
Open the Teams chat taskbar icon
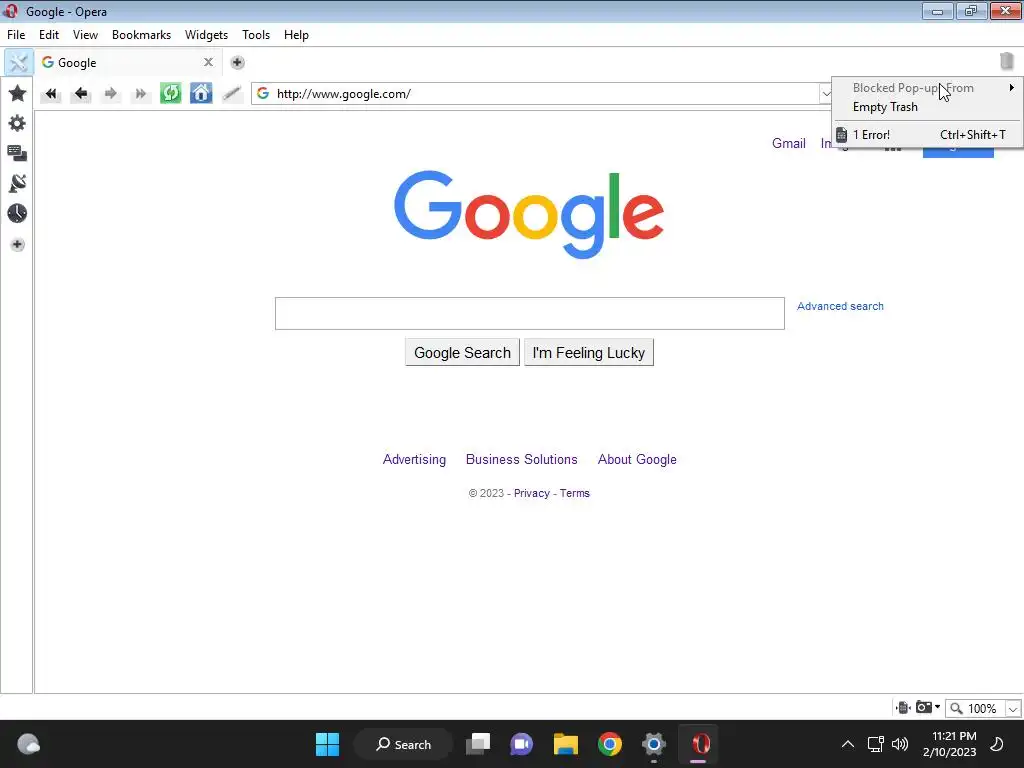pos(521,744)
